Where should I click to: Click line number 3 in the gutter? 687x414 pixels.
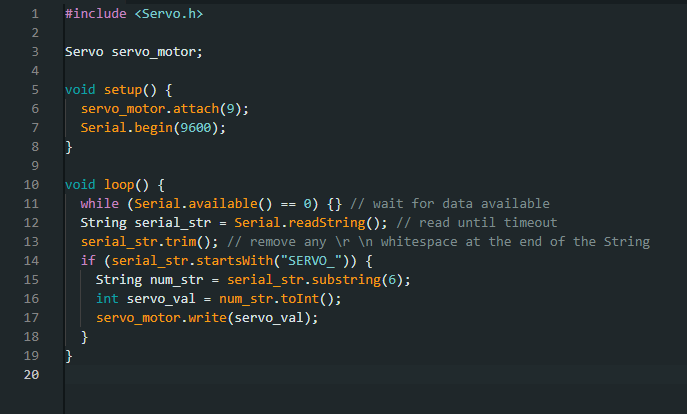(x=35, y=52)
